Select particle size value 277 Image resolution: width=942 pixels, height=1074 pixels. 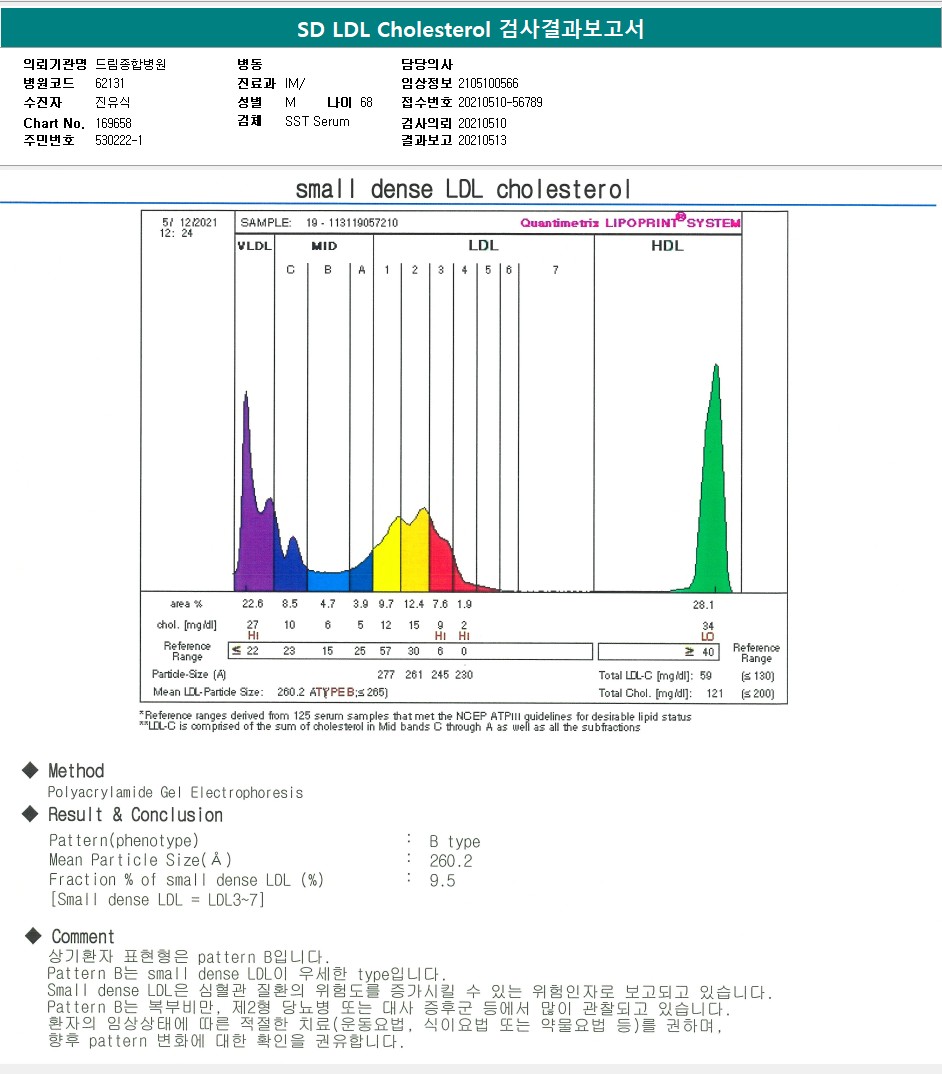[386, 675]
